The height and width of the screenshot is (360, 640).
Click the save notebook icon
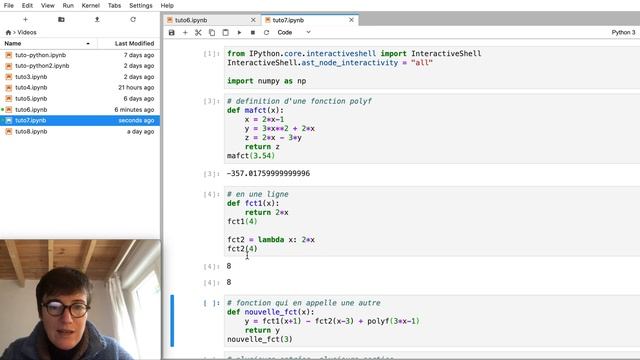coord(171,32)
